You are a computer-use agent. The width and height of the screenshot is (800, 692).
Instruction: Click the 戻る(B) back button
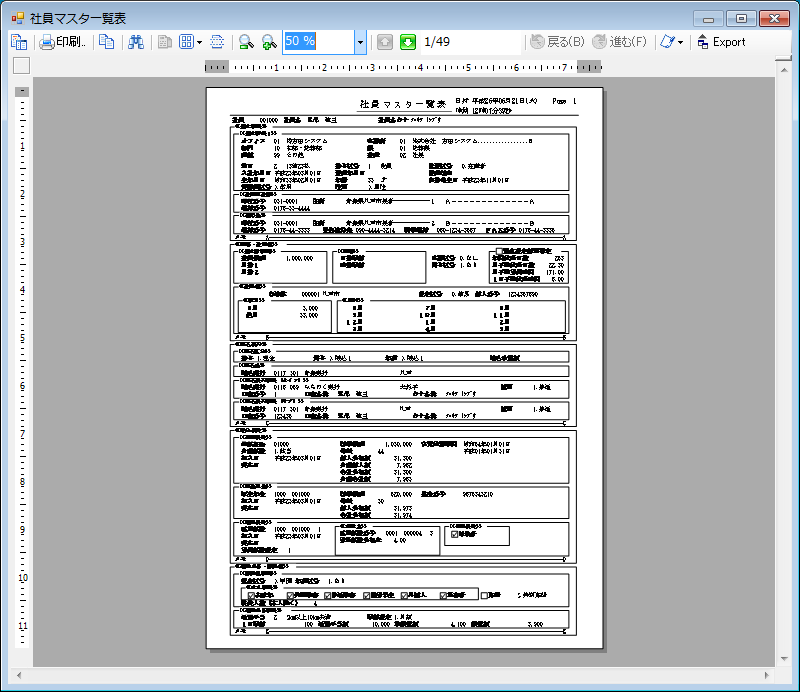pyautogui.click(x=558, y=42)
